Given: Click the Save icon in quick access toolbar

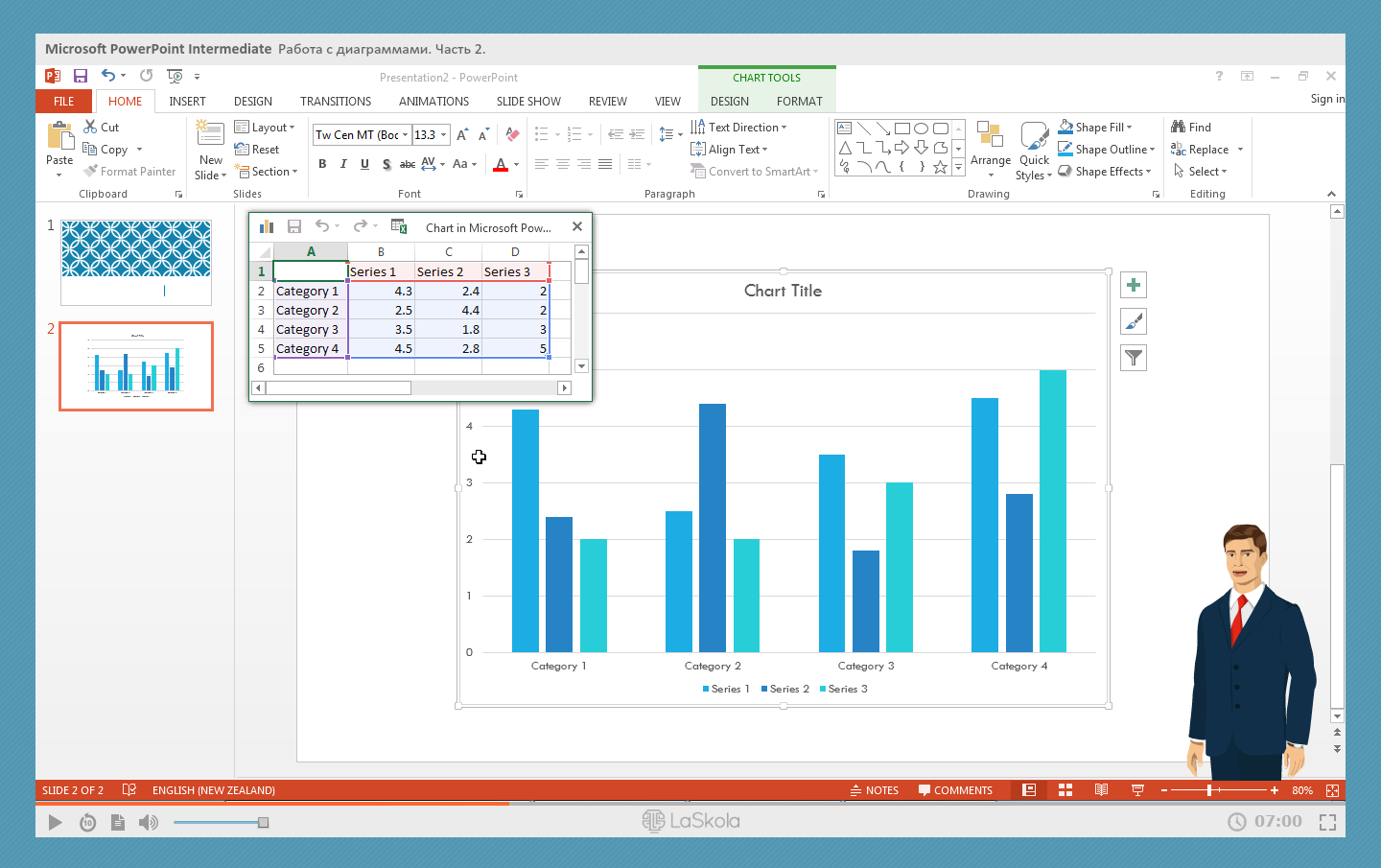Looking at the screenshot, I should (x=81, y=76).
